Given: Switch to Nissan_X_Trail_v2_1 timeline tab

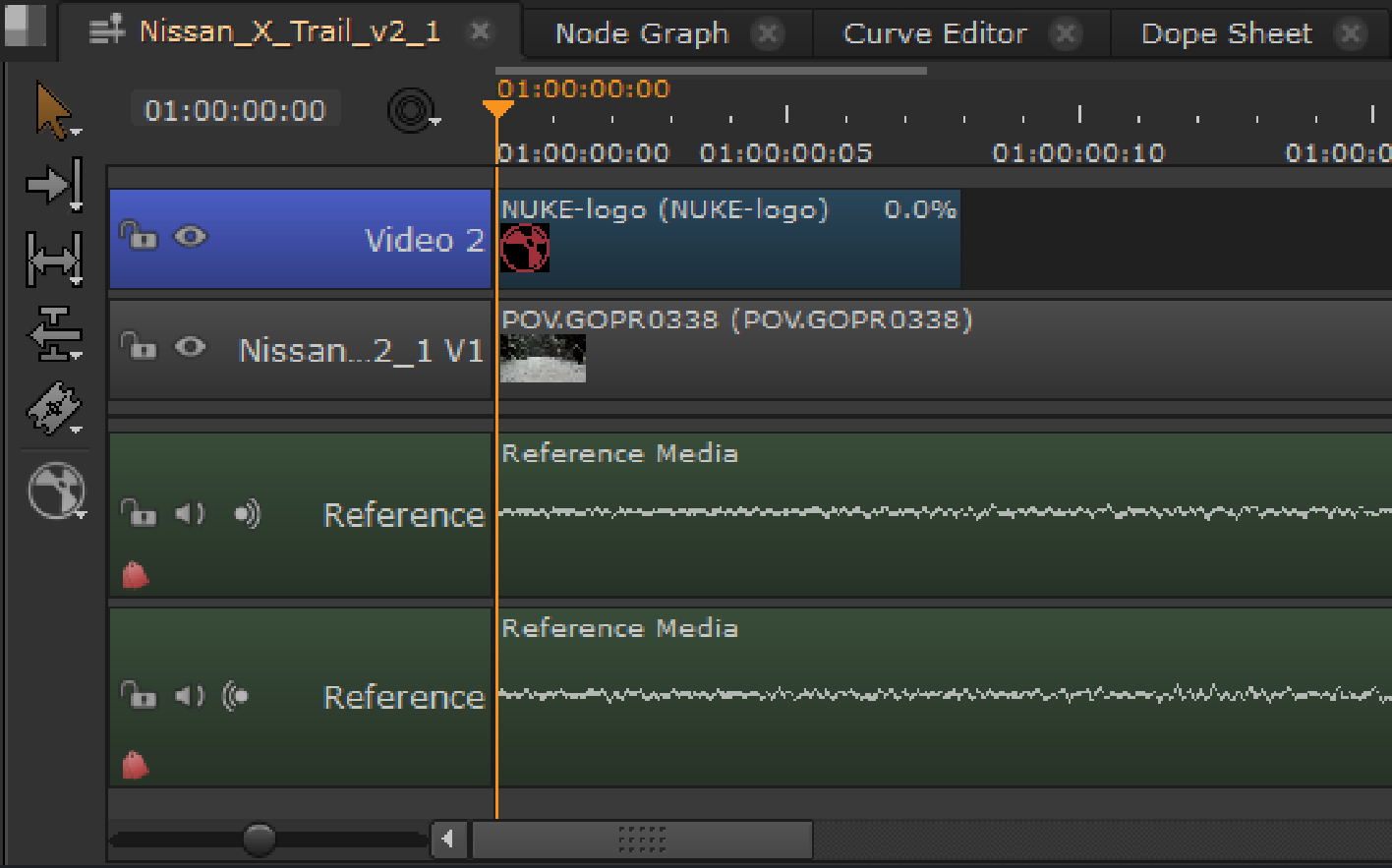Looking at the screenshot, I should [289, 31].
